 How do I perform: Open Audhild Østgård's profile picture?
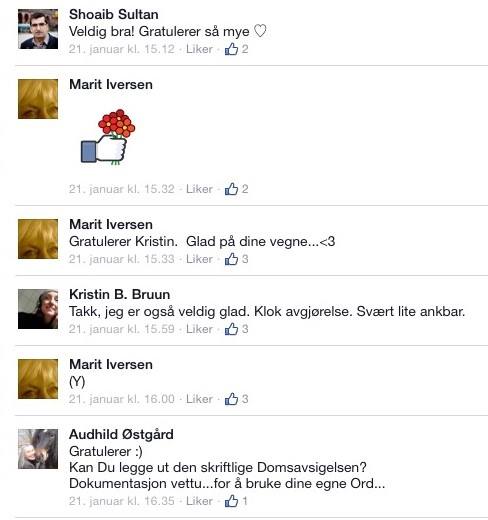[x=38, y=449]
